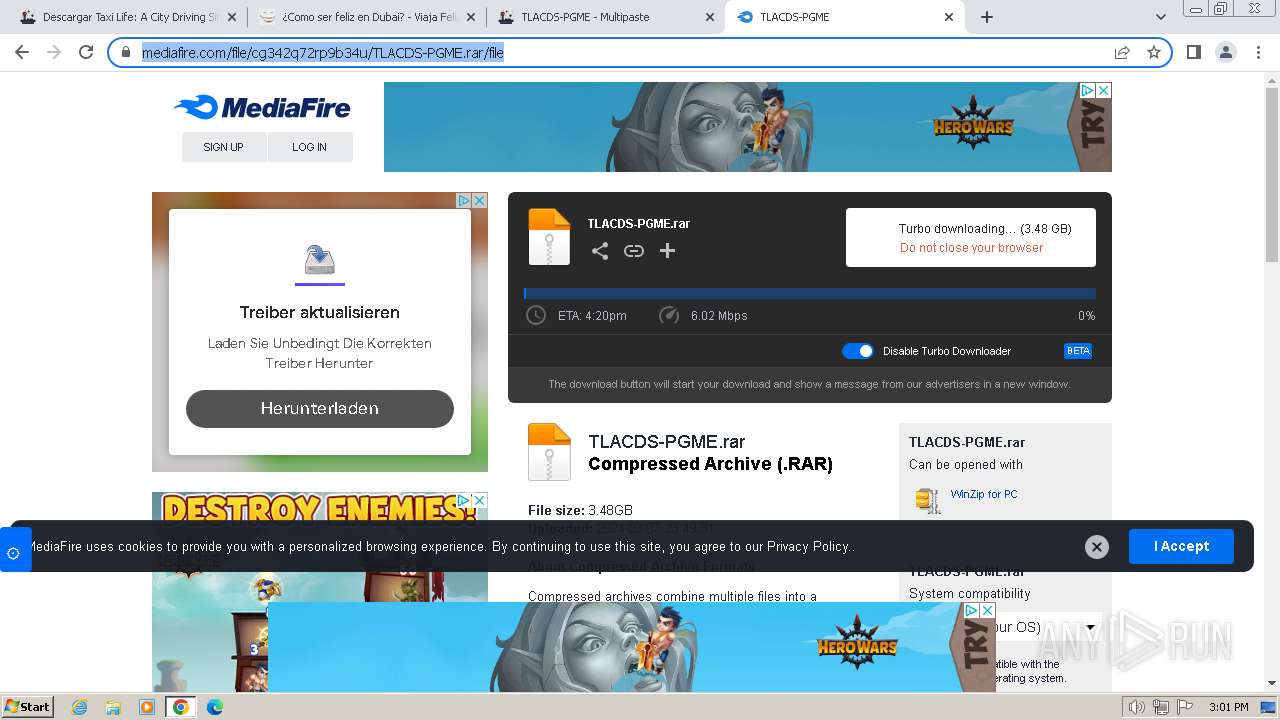Open the Windows Start menu
Image resolution: width=1280 pixels, height=720 pixels.
27,706
